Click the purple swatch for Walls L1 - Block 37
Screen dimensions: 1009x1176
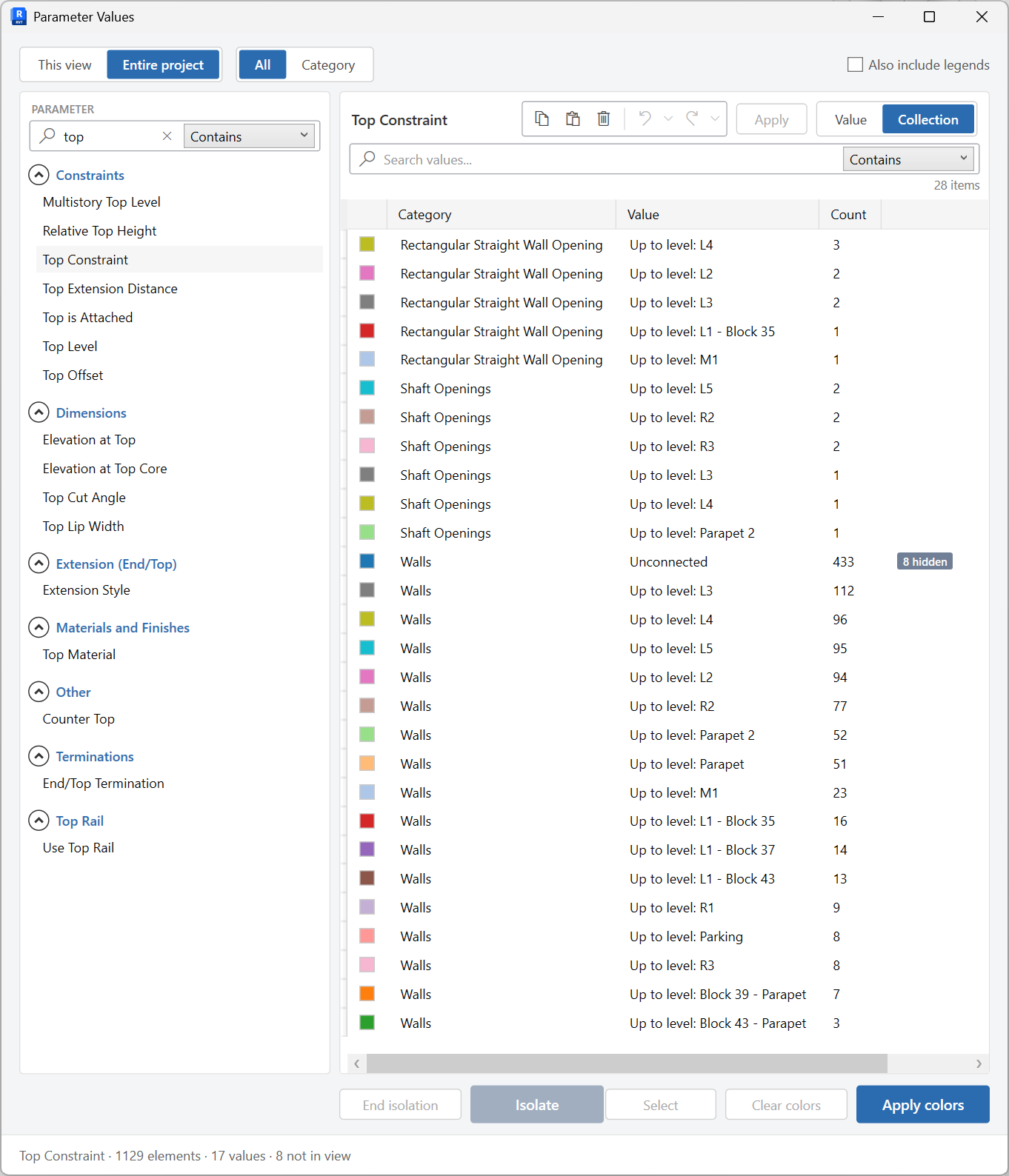pyautogui.click(x=367, y=849)
